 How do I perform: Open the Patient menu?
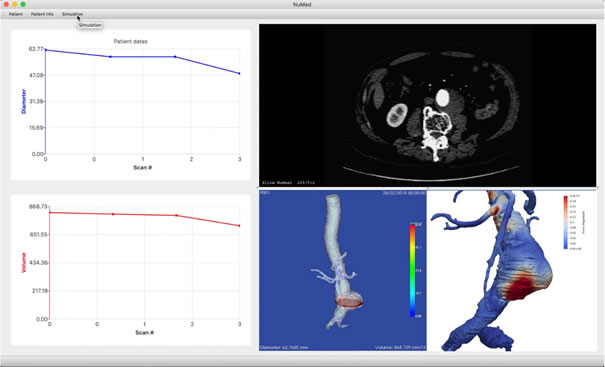click(16, 14)
